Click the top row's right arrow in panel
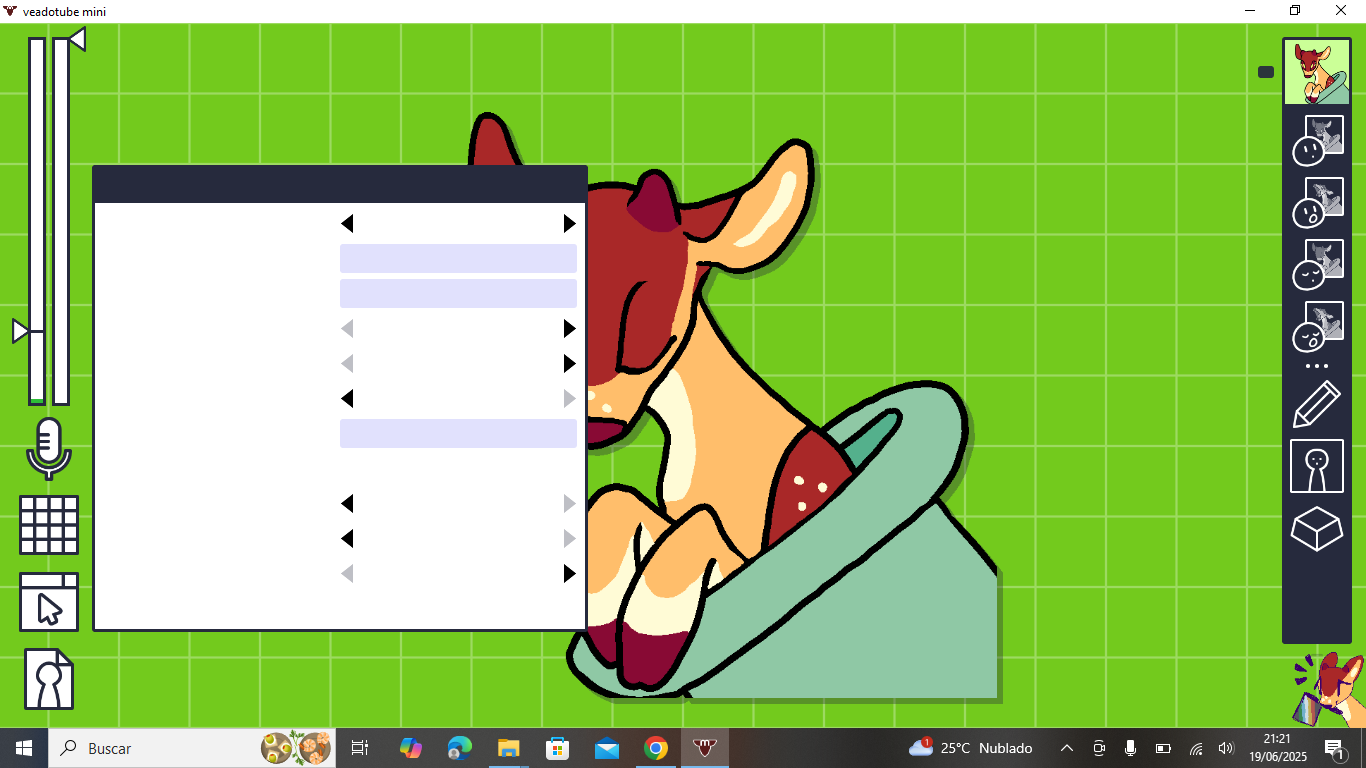Screen dimensions: 1366x768 569,223
